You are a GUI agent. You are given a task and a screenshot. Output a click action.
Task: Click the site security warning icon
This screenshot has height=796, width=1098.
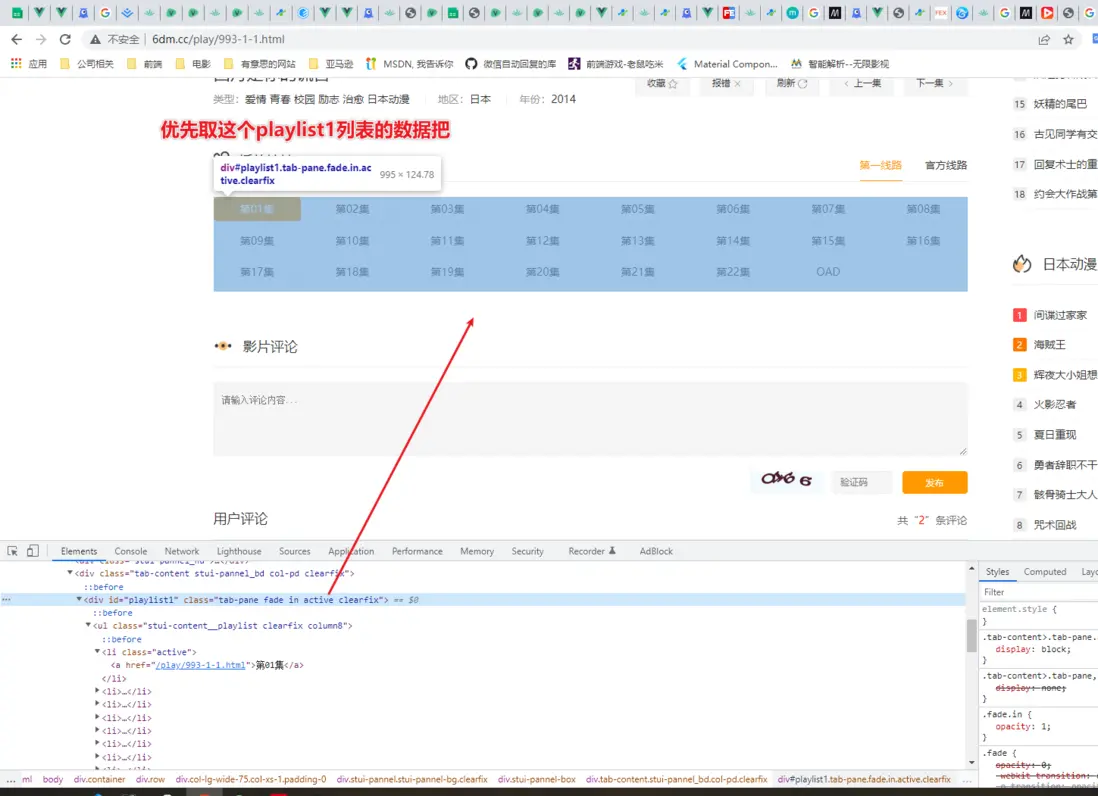pyautogui.click(x=95, y=39)
